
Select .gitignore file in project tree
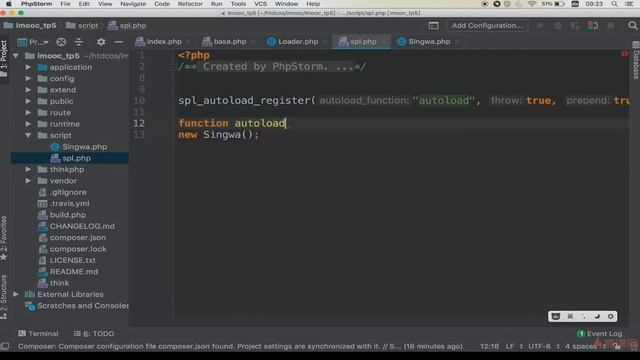[68, 192]
